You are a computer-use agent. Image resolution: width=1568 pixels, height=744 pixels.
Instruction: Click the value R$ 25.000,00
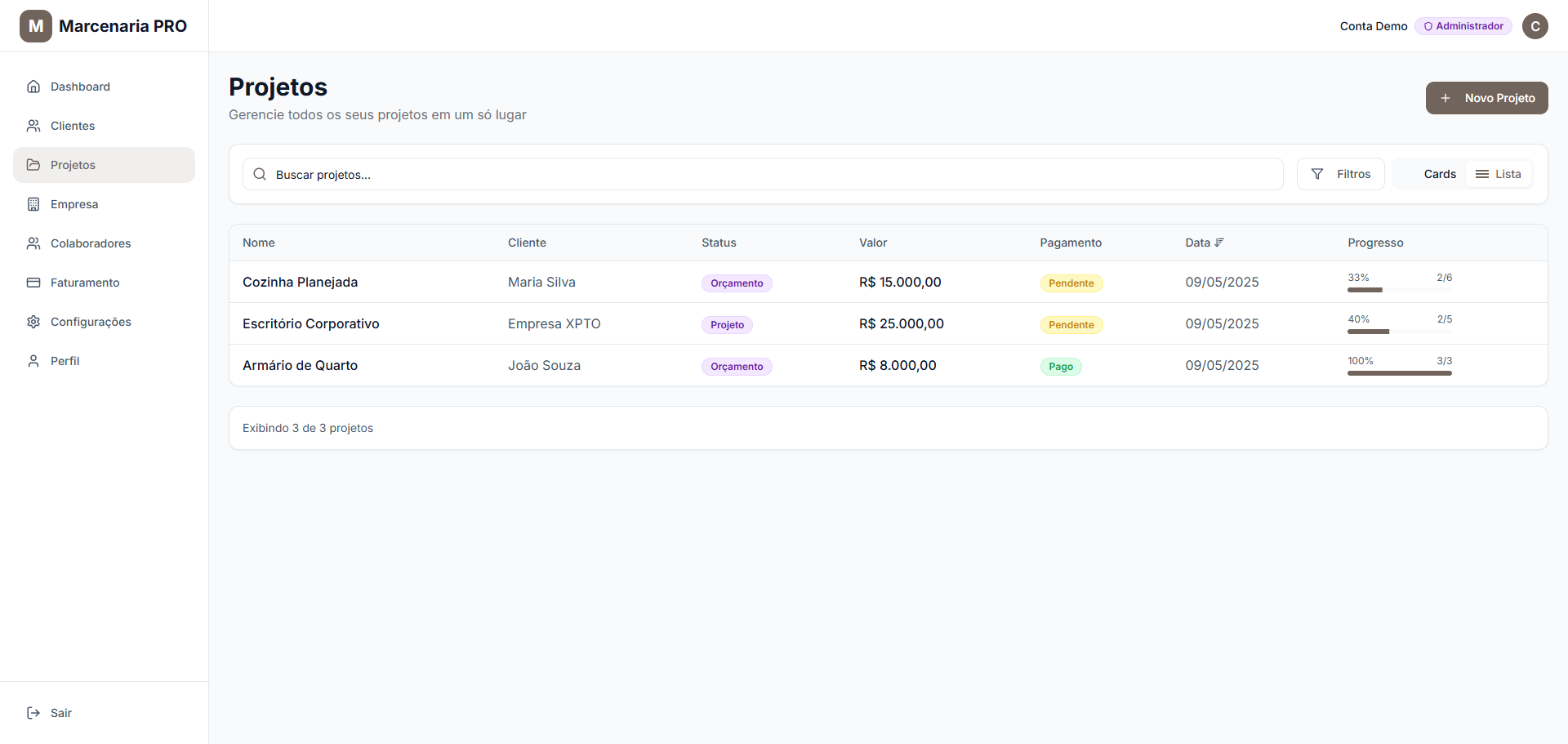tap(902, 323)
